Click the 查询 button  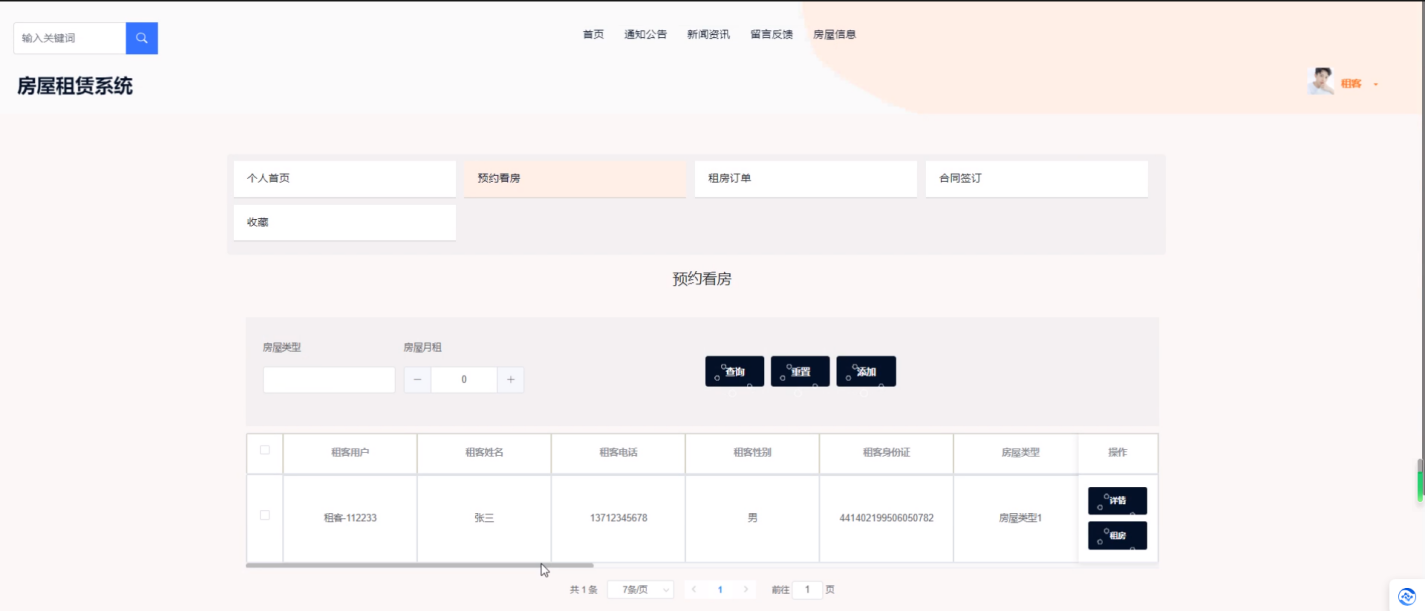pos(735,371)
